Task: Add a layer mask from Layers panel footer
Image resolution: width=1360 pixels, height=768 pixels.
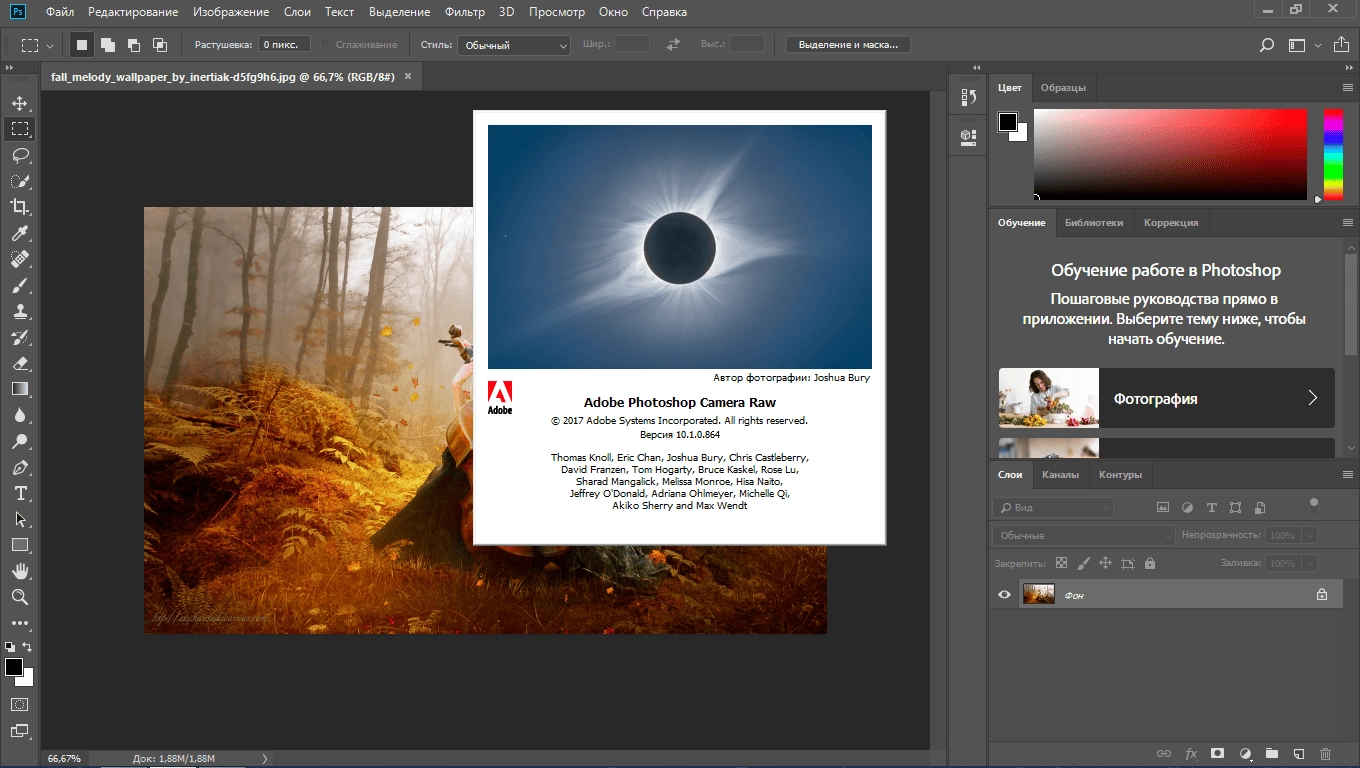Action: pos(1218,753)
